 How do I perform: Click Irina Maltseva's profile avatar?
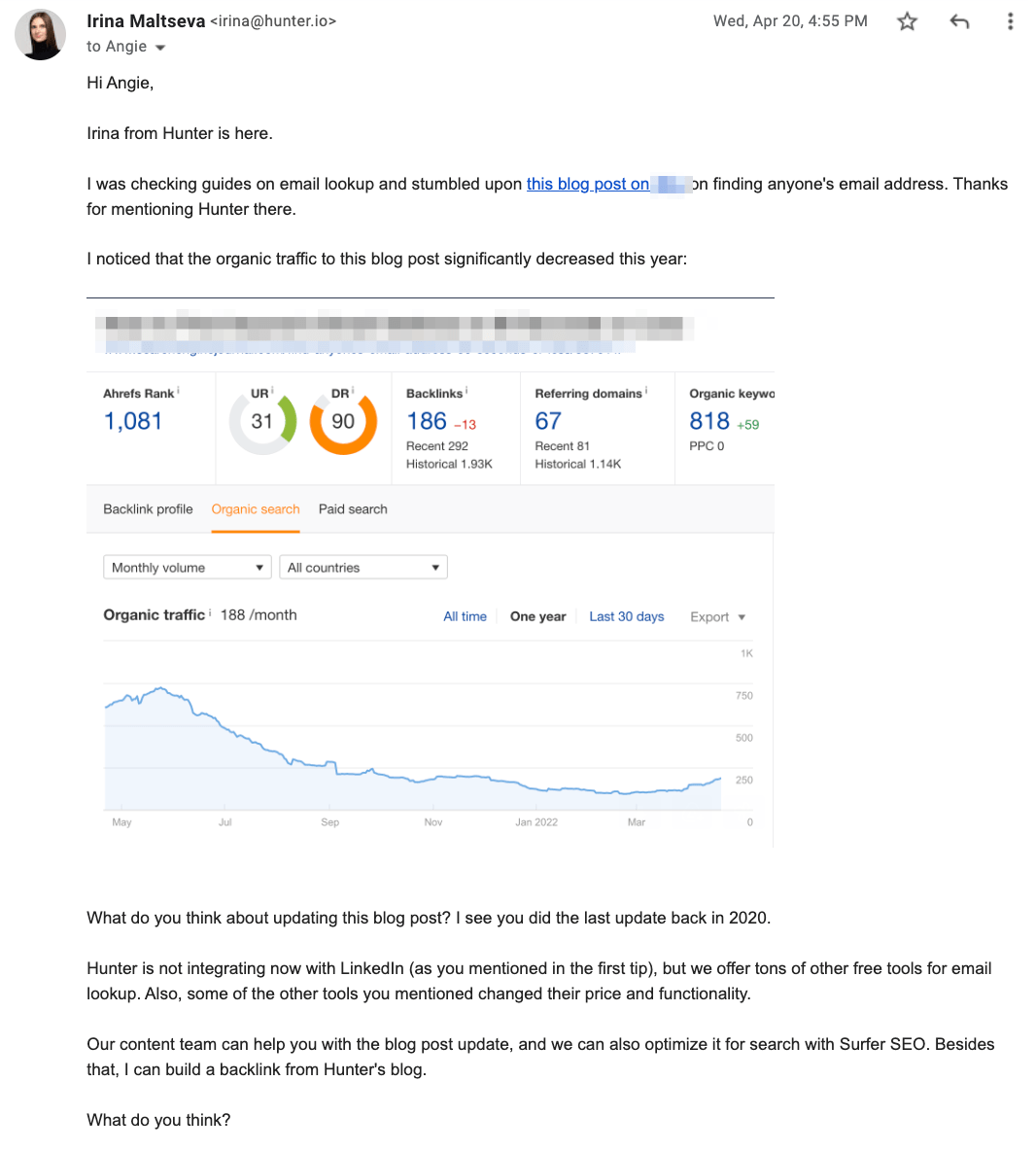click(40, 34)
